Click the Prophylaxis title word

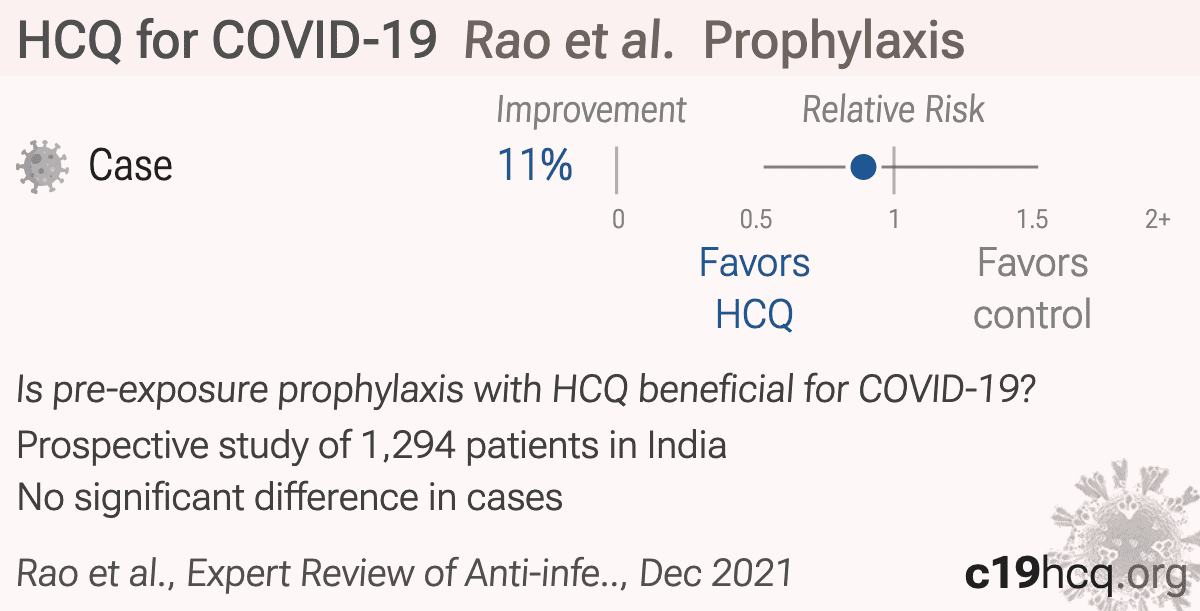(835, 41)
